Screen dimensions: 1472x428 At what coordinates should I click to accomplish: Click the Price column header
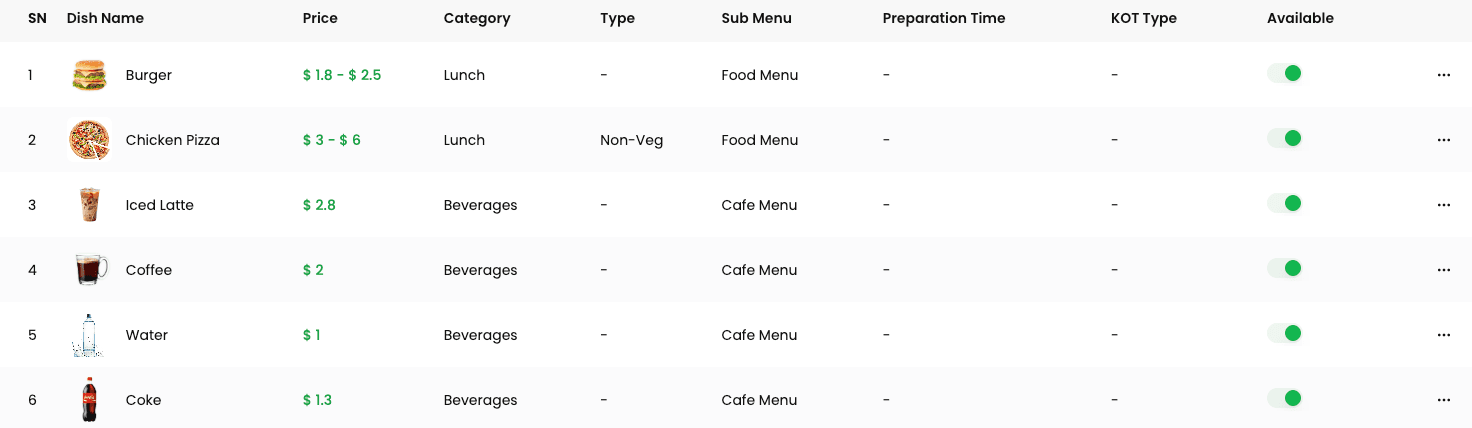[320, 18]
